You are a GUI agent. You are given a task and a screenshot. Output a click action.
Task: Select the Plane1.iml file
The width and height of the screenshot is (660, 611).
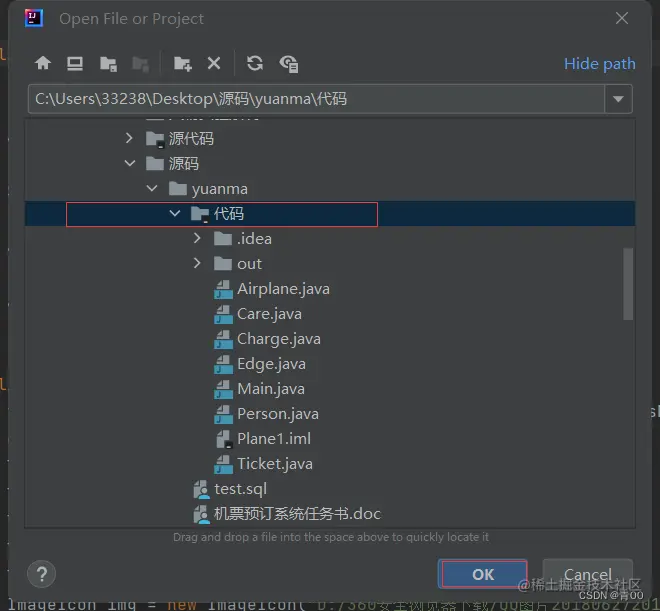click(x=274, y=439)
